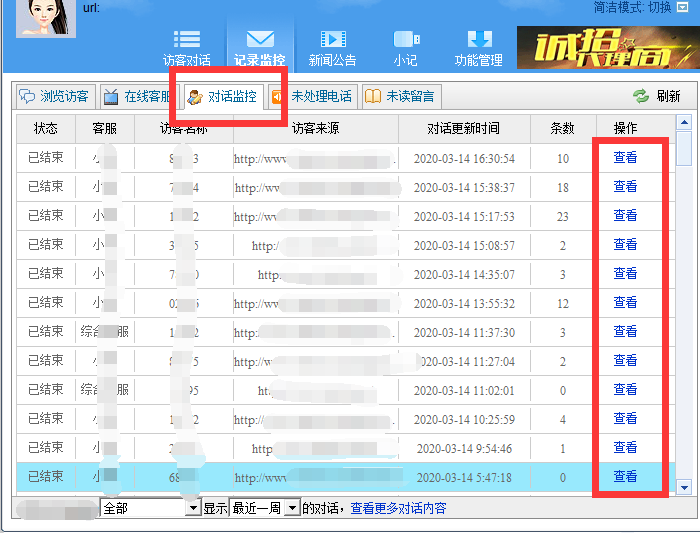Click the book icon of 未读留言
700x533 pixels.
(x=373, y=96)
